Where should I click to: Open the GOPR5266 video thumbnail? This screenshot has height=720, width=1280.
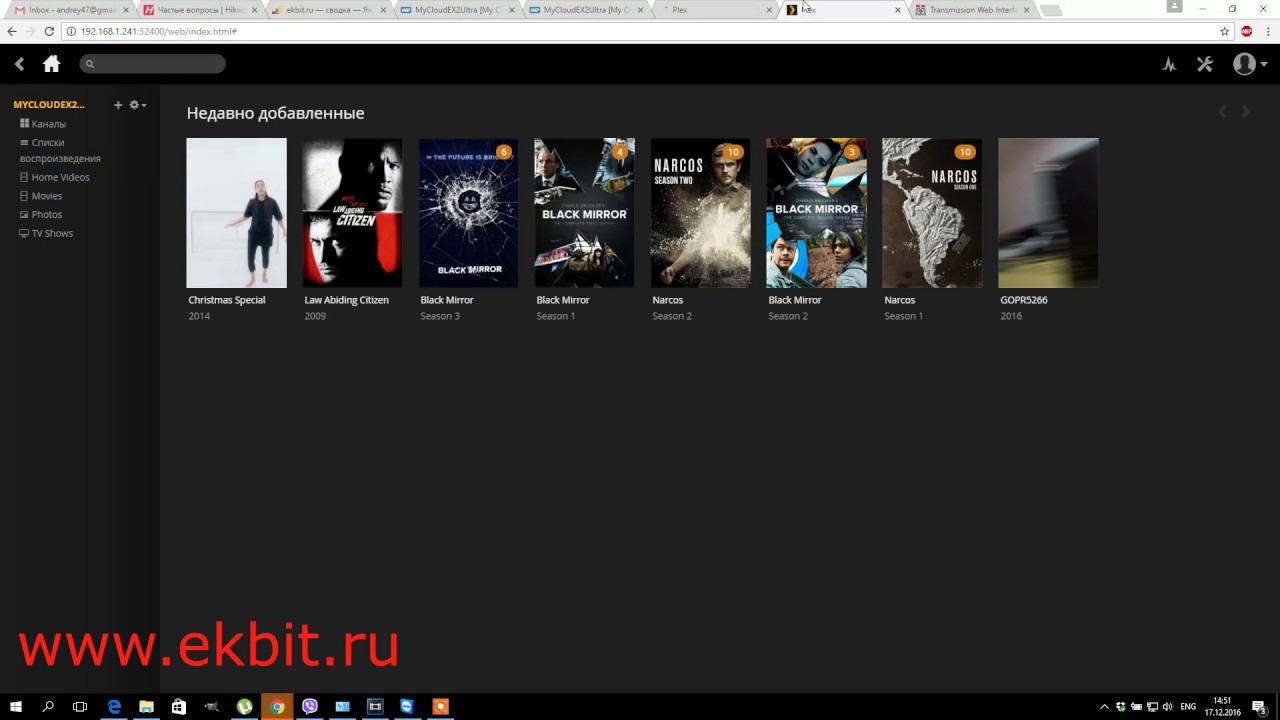tap(1048, 213)
